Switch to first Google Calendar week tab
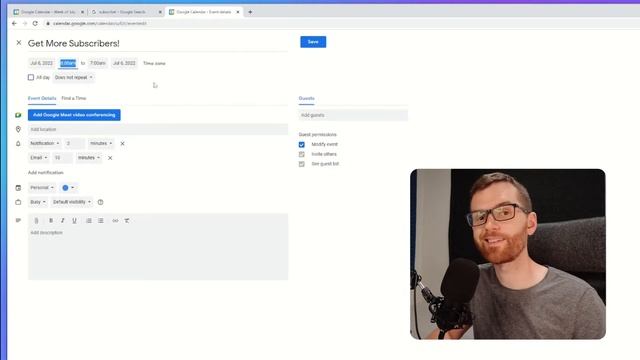 coord(49,12)
